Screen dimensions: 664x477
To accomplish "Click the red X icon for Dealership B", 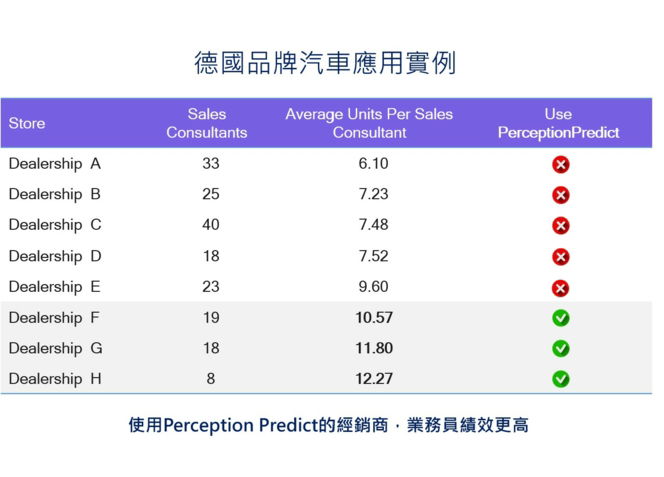I will [x=560, y=195].
